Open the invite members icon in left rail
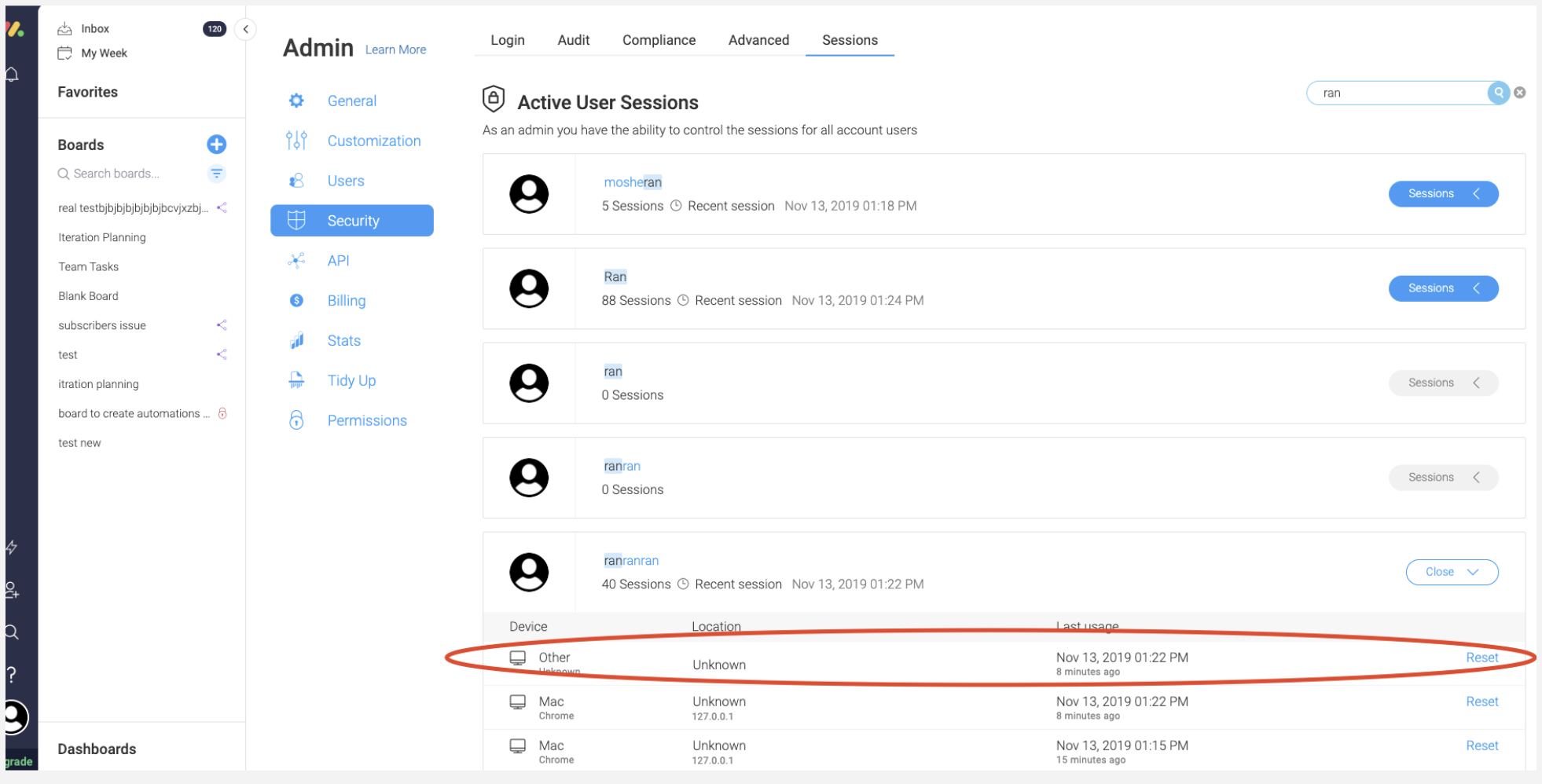1542x784 pixels. pyautogui.click(x=13, y=590)
